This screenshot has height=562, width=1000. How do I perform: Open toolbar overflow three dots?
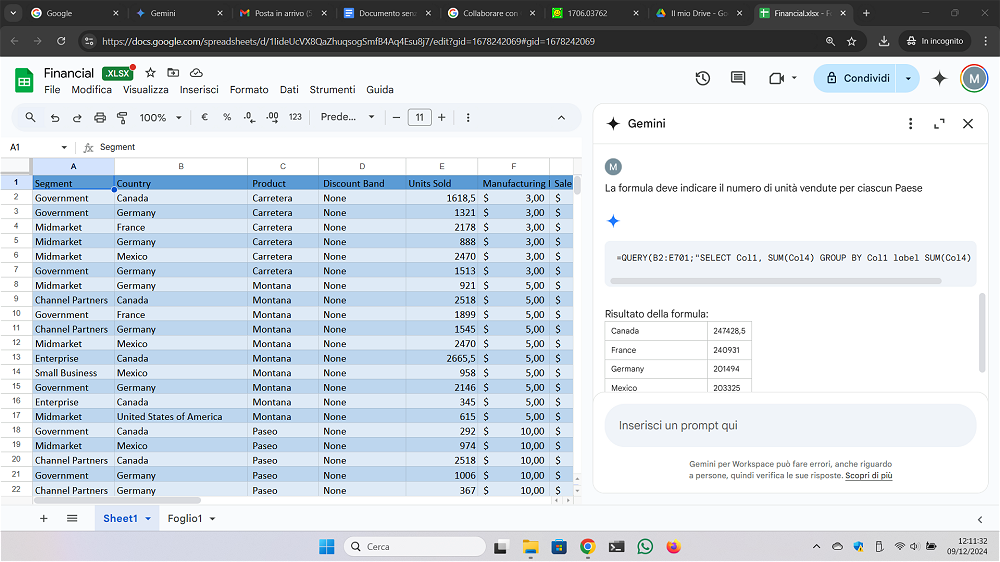pos(468,117)
